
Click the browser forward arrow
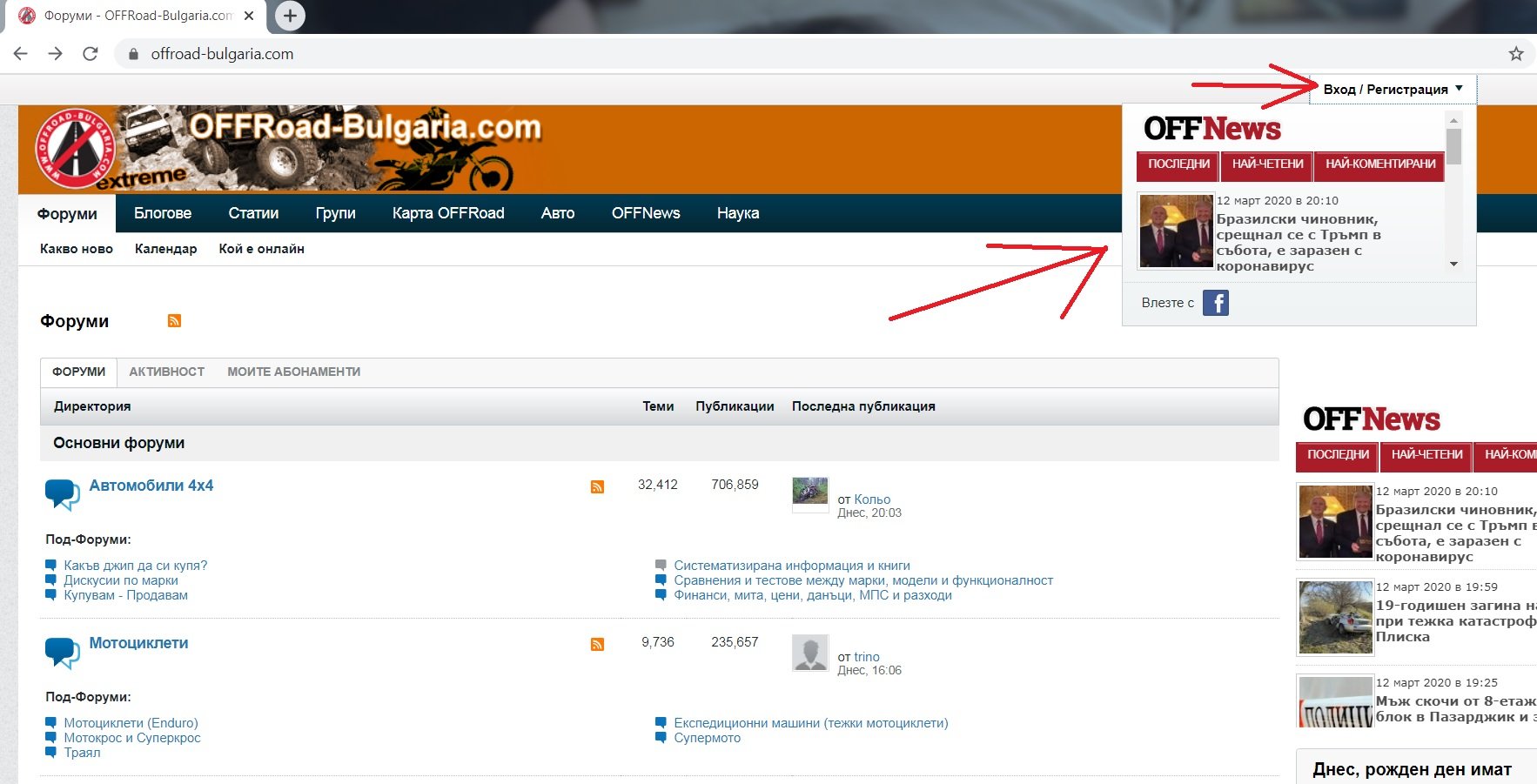[56, 54]
